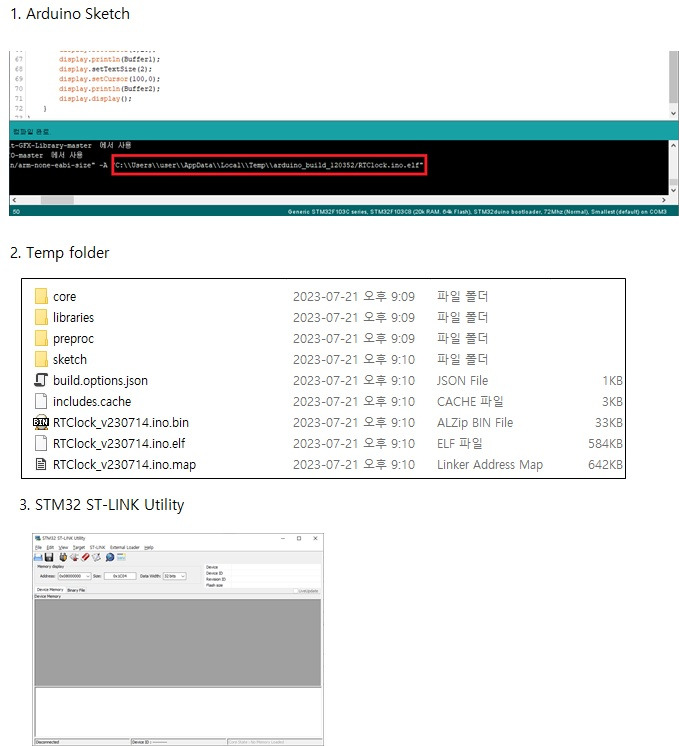Open the View menu in ST-LINK Utility
Image resolution: width=679 pixels, height=746 pixels.
(63, 547)
